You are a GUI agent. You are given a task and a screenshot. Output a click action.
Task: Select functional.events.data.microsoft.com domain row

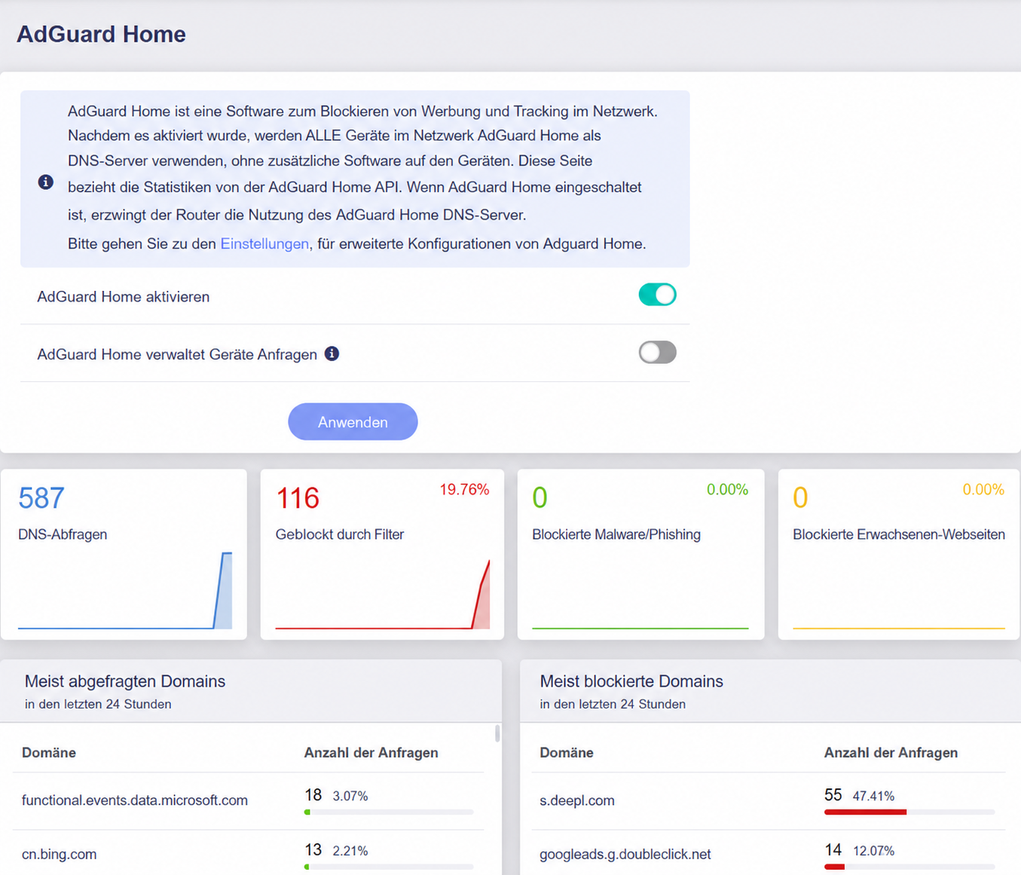[x=247, y=801]
